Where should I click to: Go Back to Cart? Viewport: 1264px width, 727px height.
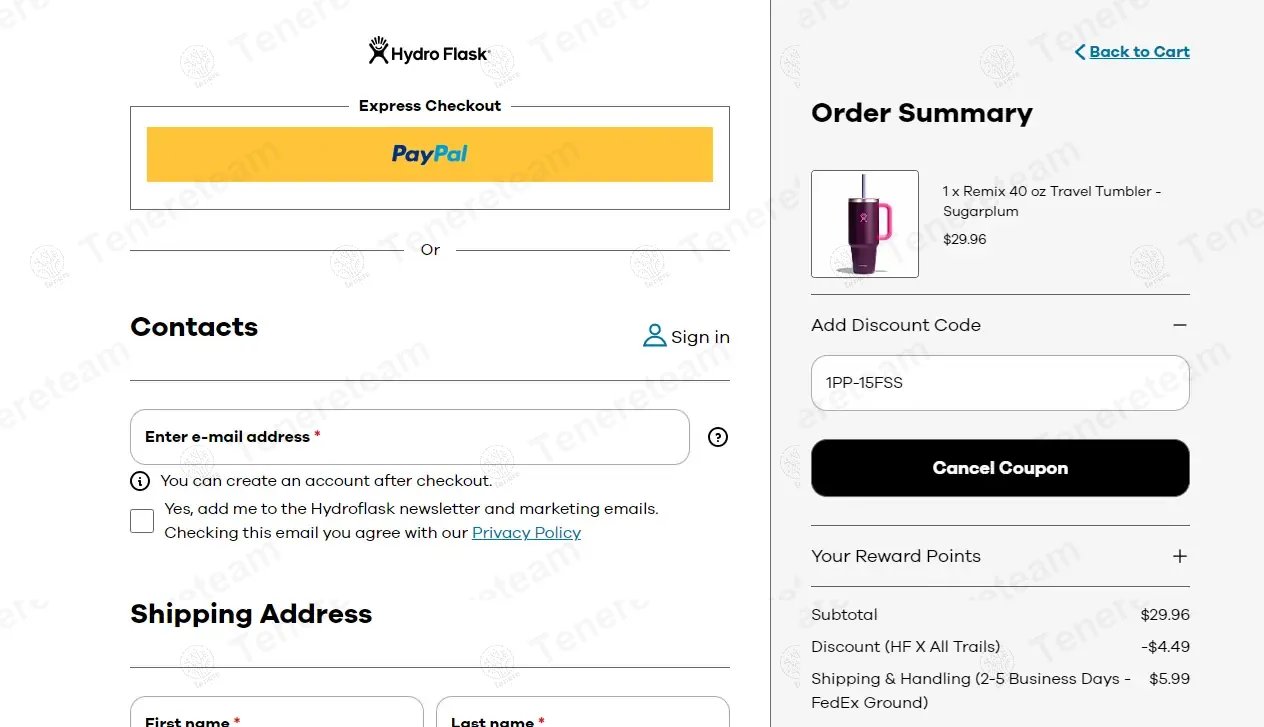tap(1139, 52)
